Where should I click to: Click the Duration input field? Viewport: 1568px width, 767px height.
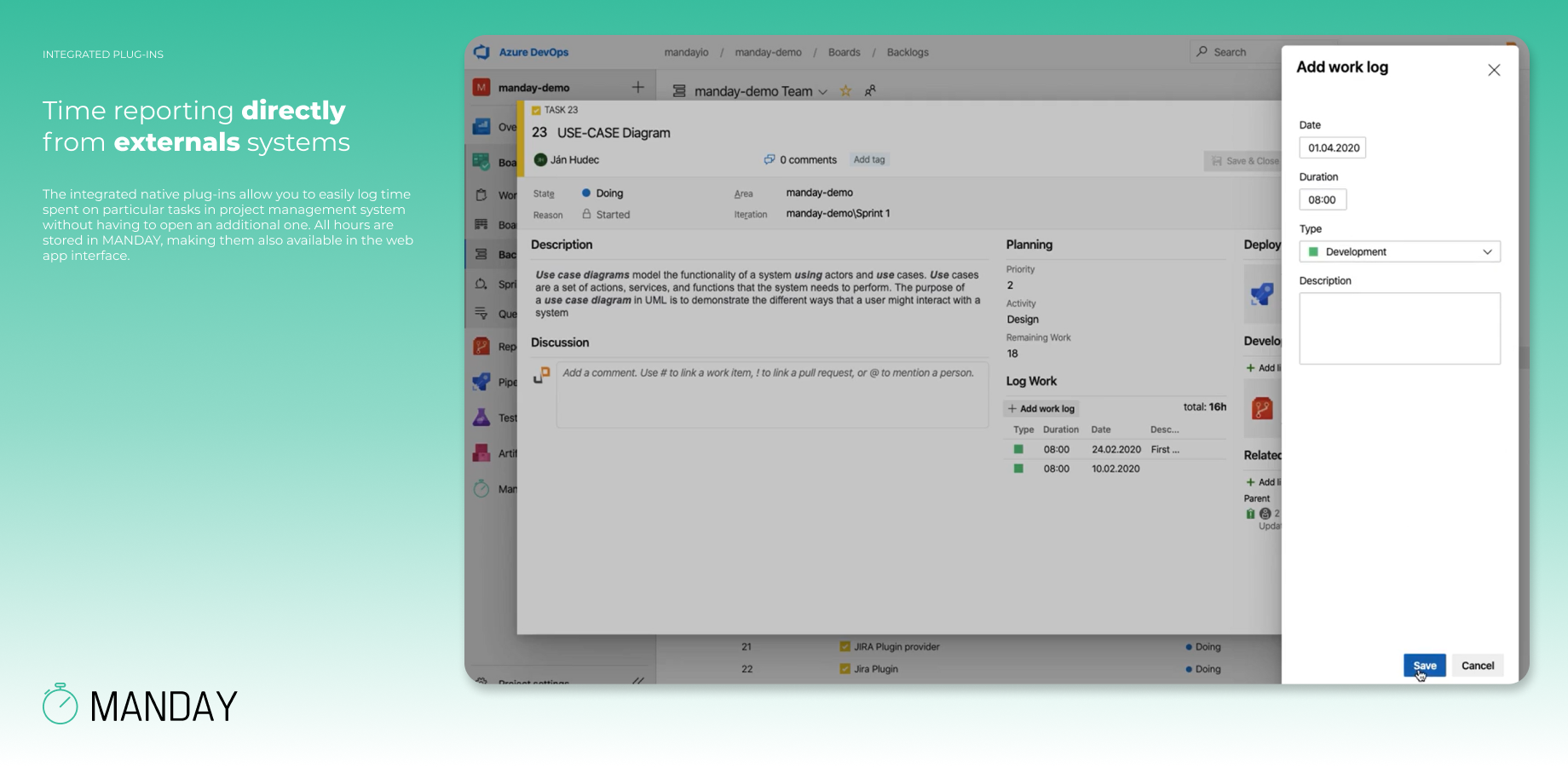(x=1323, y=199)
